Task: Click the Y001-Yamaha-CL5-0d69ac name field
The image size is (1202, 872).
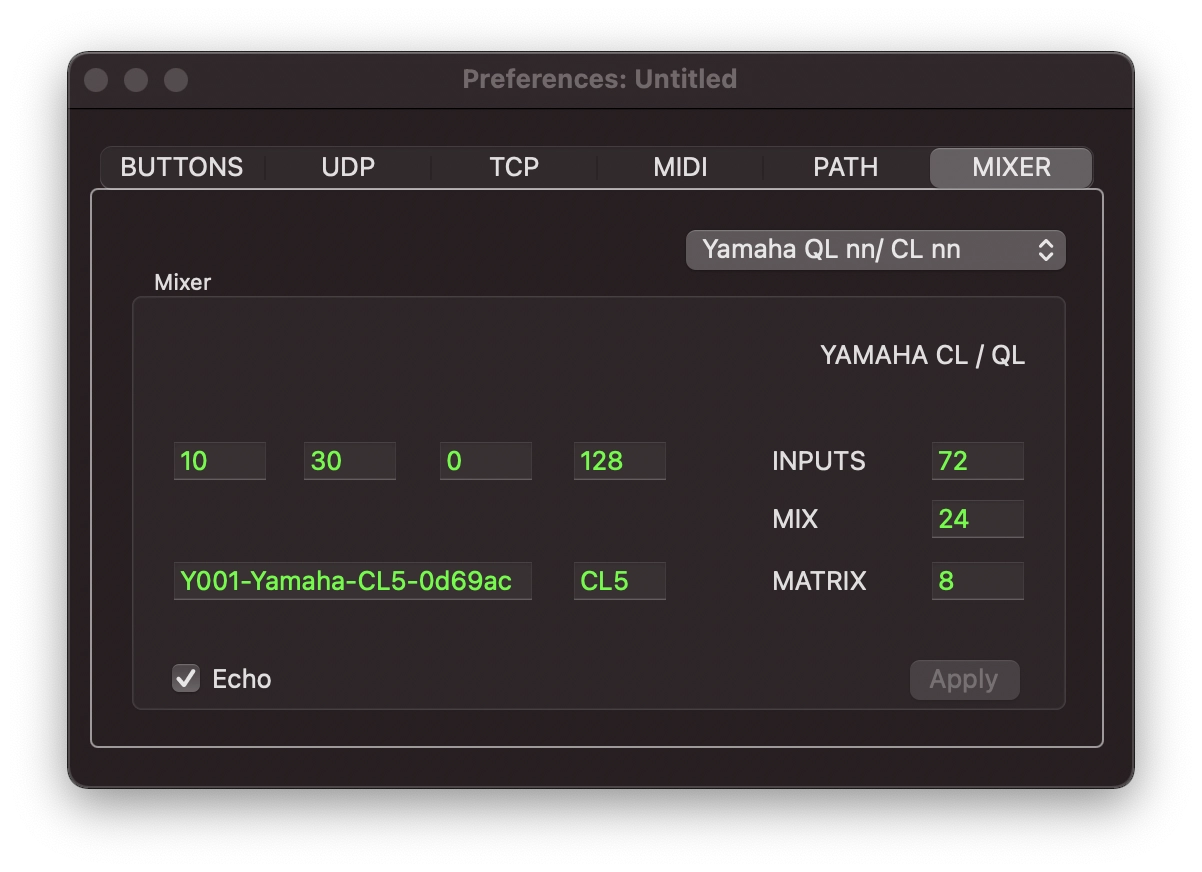Action: coord(353,581)
